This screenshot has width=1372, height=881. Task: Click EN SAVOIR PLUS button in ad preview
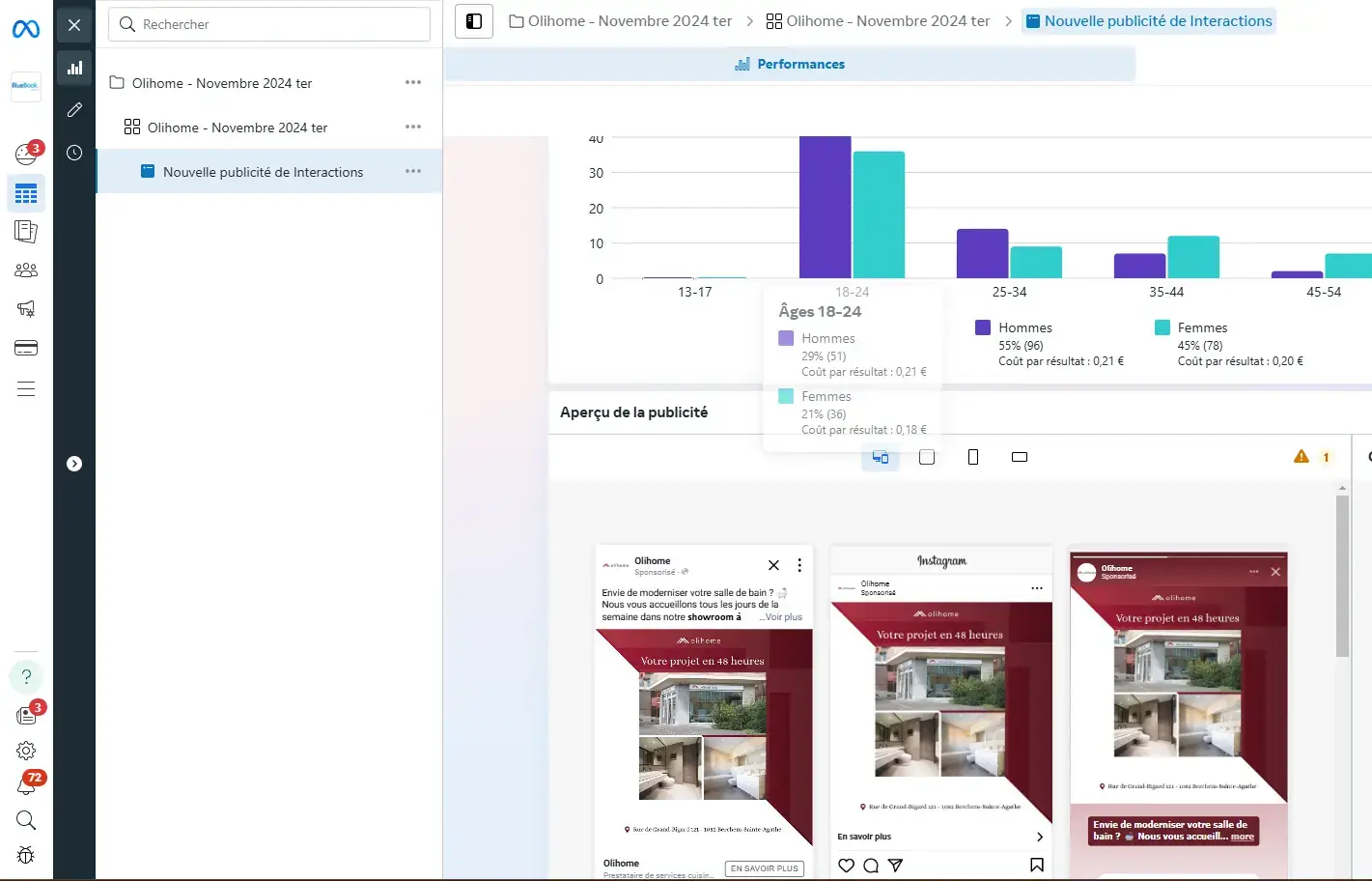point(764,868)
